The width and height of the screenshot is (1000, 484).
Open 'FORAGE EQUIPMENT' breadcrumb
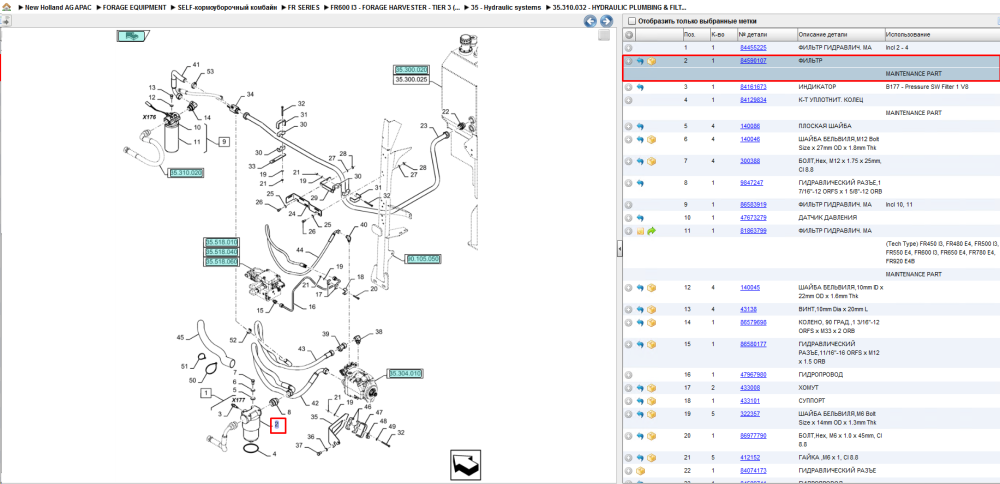pos(136,8)
